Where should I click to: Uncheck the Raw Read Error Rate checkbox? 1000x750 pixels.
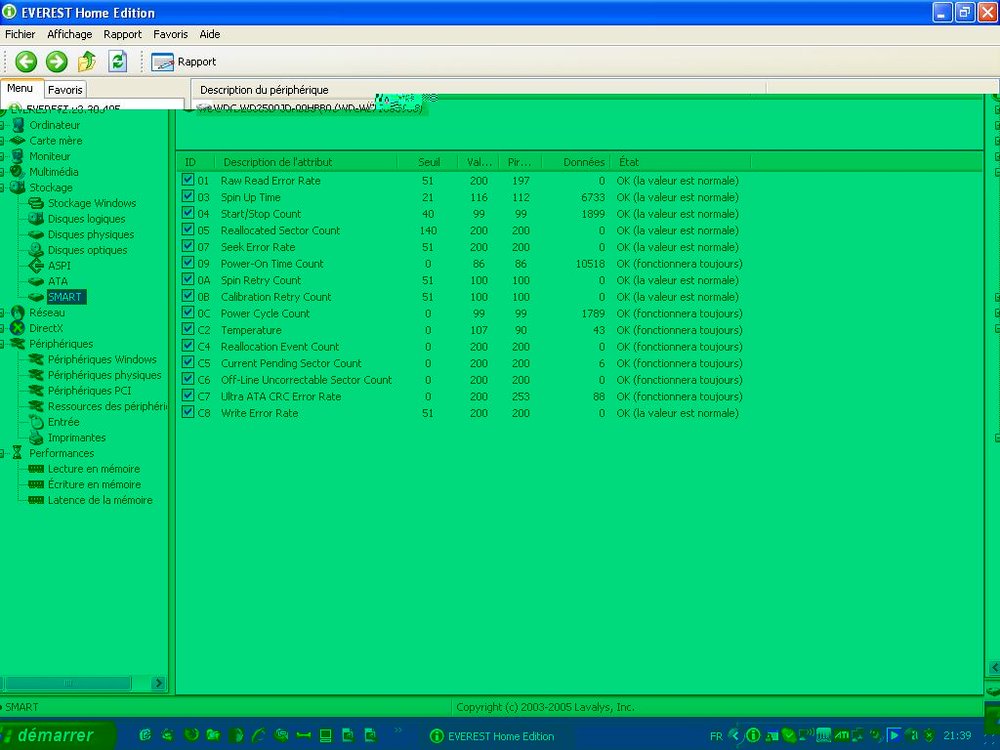(188, 180)
